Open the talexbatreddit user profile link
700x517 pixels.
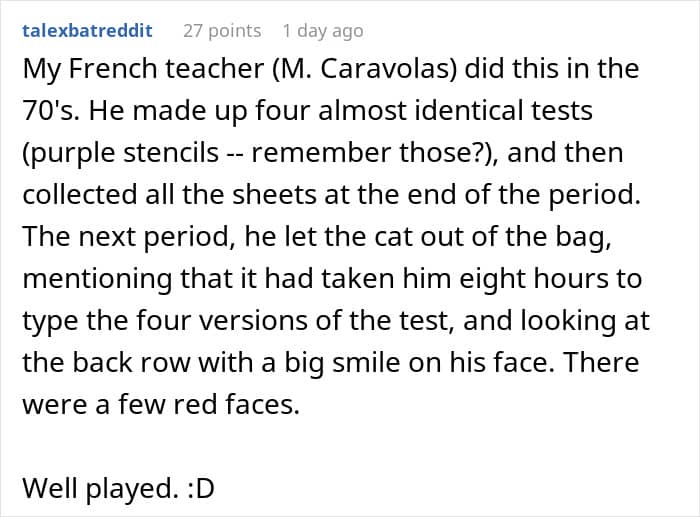[88, 31]
